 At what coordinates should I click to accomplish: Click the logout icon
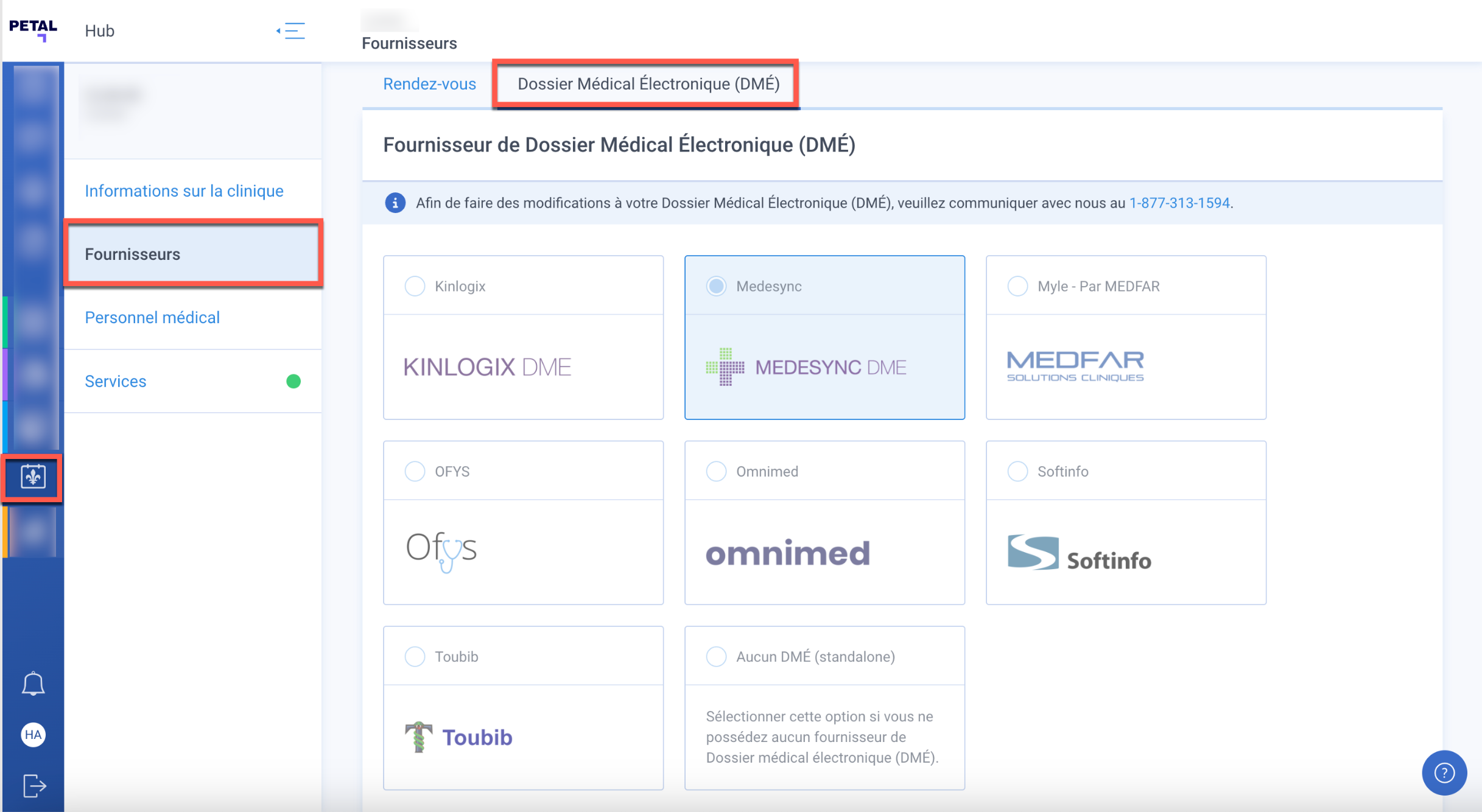click(x=34, y=785)
